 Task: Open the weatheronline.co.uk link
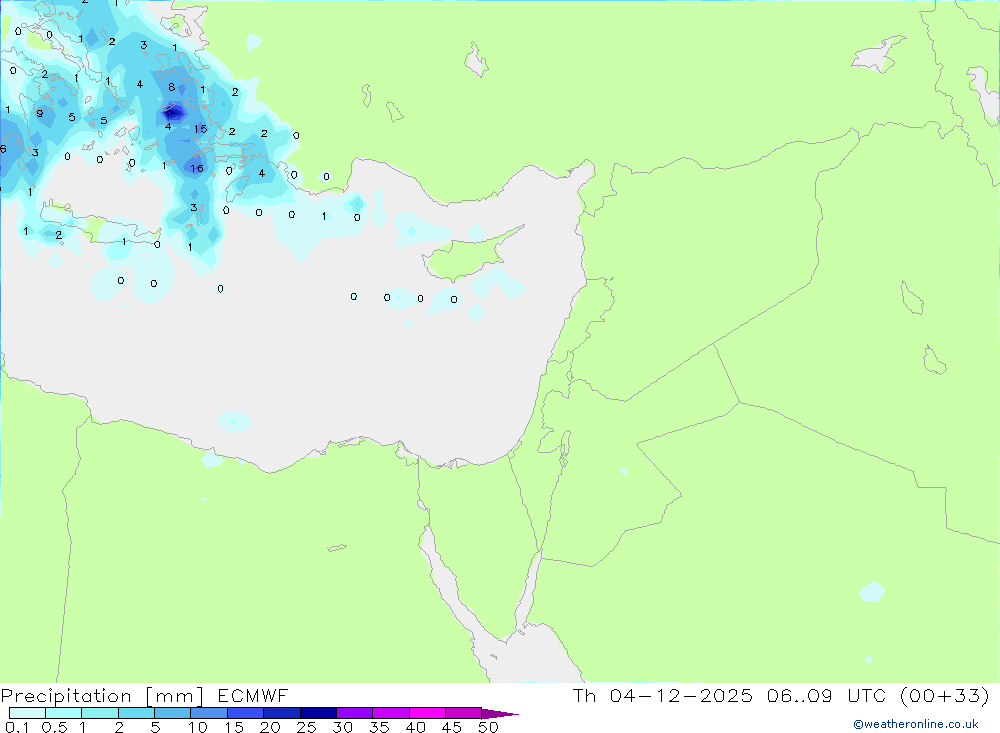(916, 724)
